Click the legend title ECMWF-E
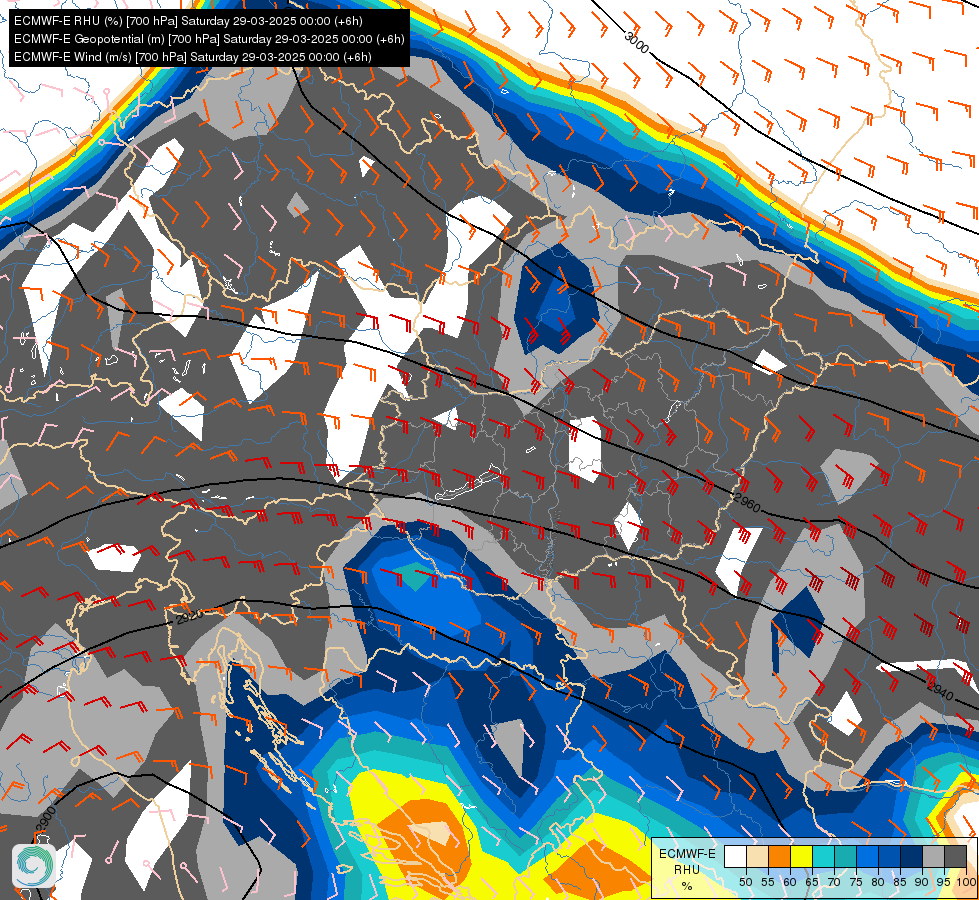Screen dimensions: 979x900 687,854
